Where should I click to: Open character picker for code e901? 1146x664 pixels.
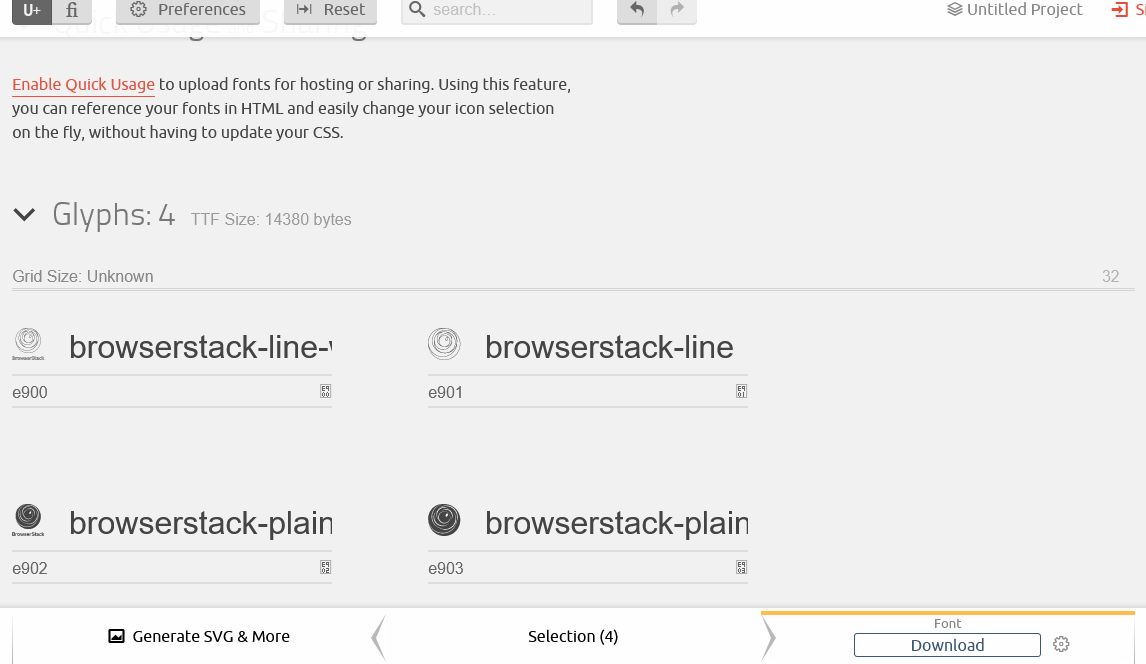pos(741,392)
